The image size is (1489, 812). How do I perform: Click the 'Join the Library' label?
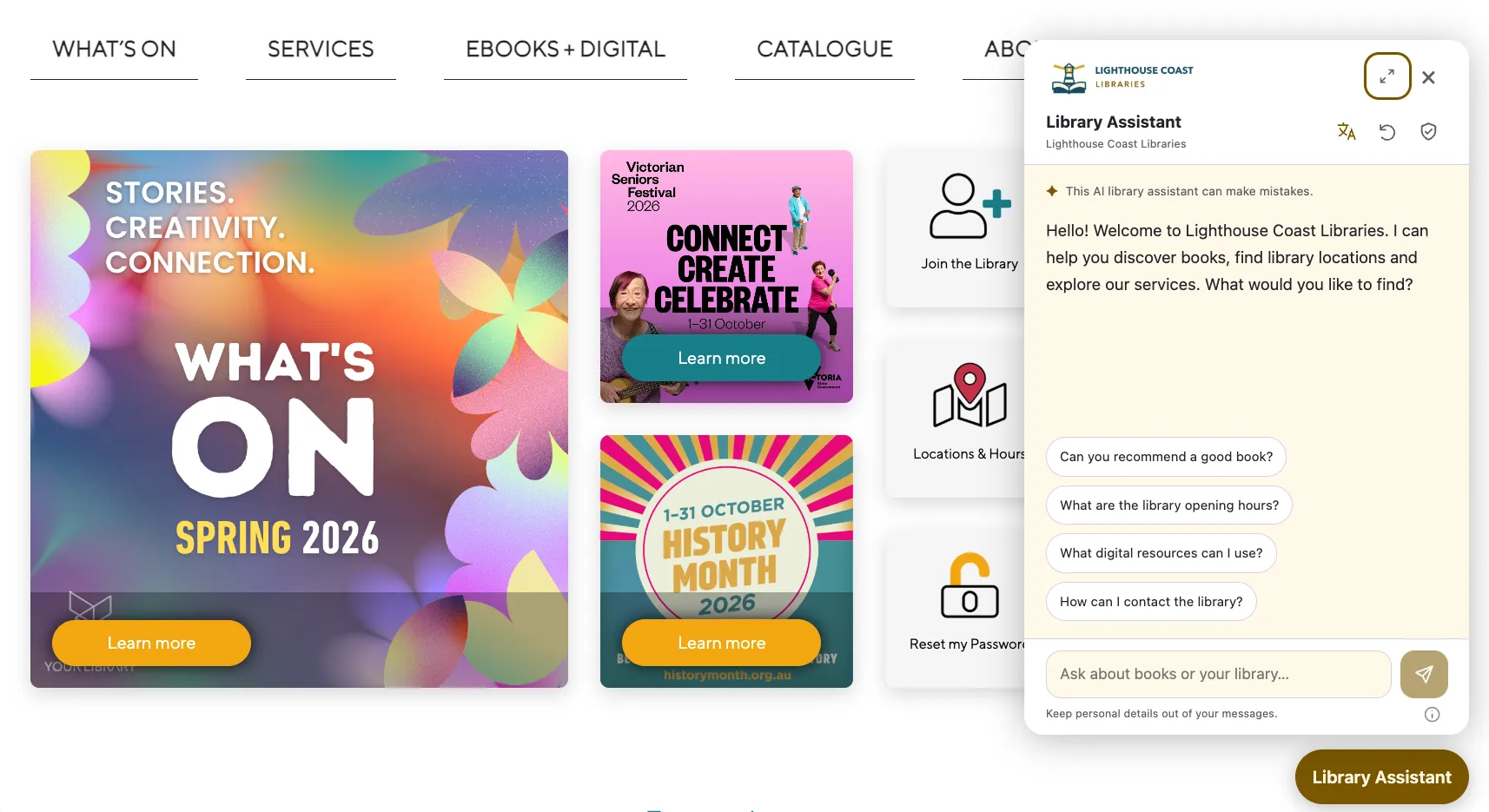click(x=970, y=264)
